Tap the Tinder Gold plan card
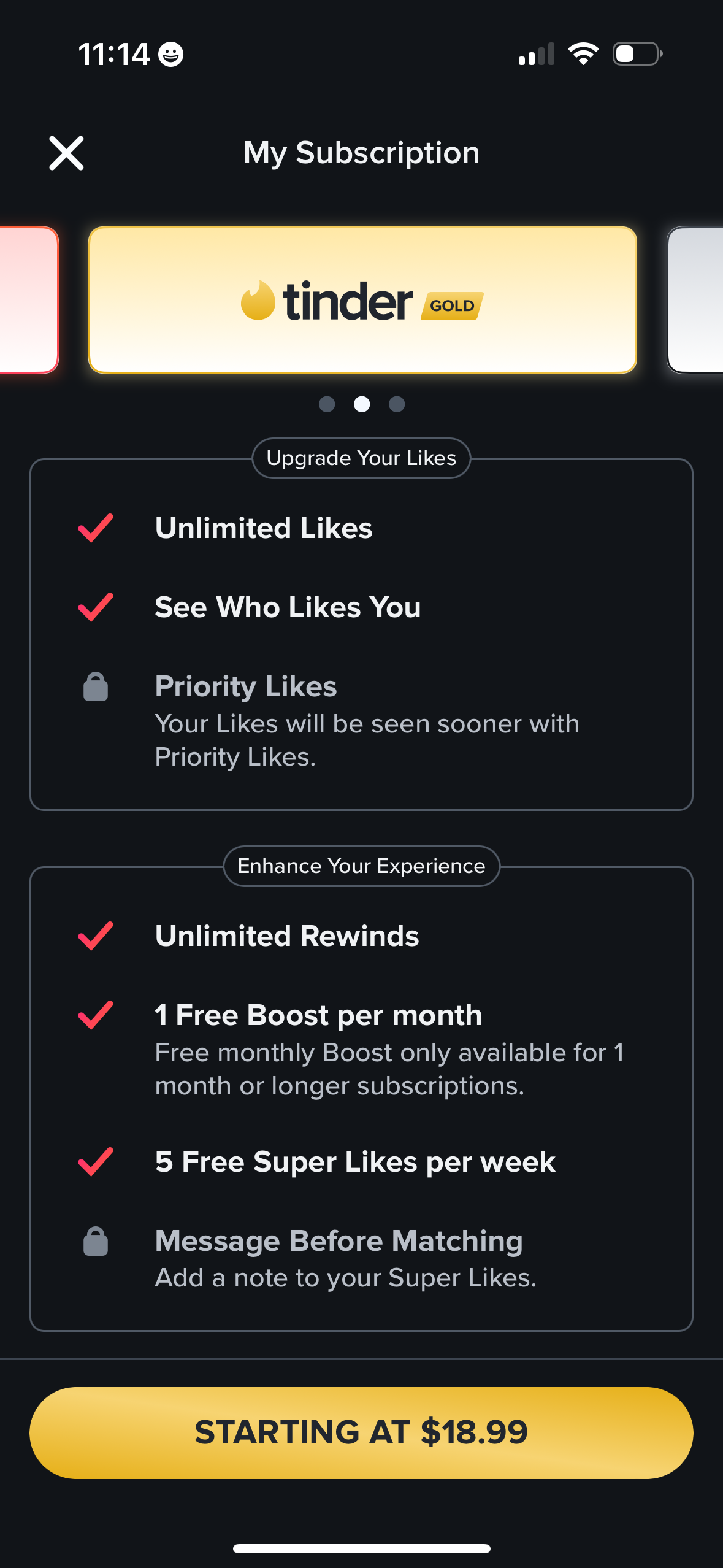The height and width of the screenshot is (1568, 723). pos(362,300)
